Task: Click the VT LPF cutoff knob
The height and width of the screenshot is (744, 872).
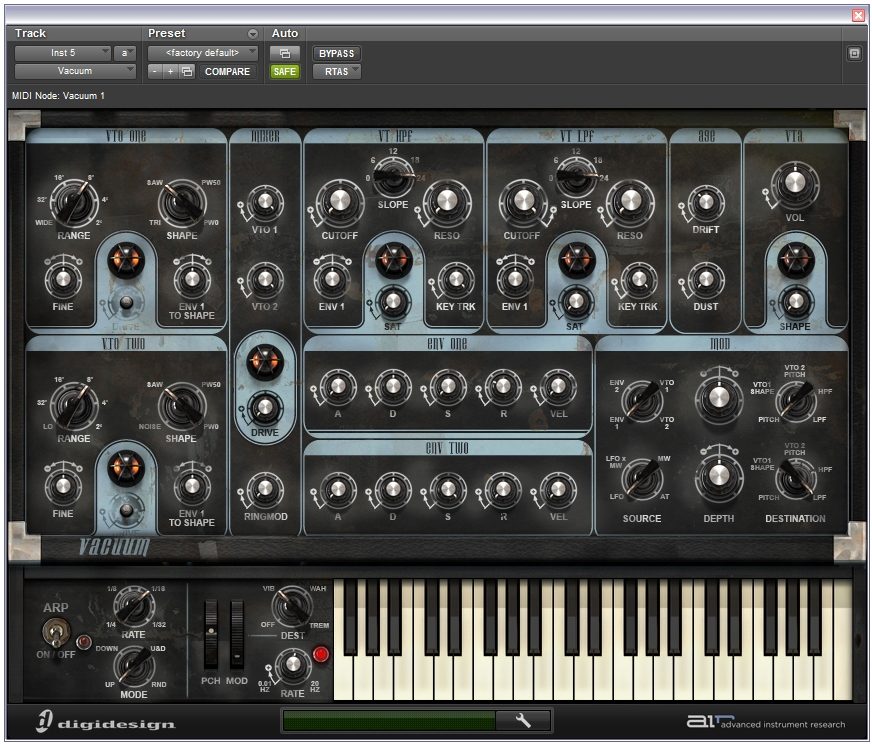Action: [x=522, y=204]
